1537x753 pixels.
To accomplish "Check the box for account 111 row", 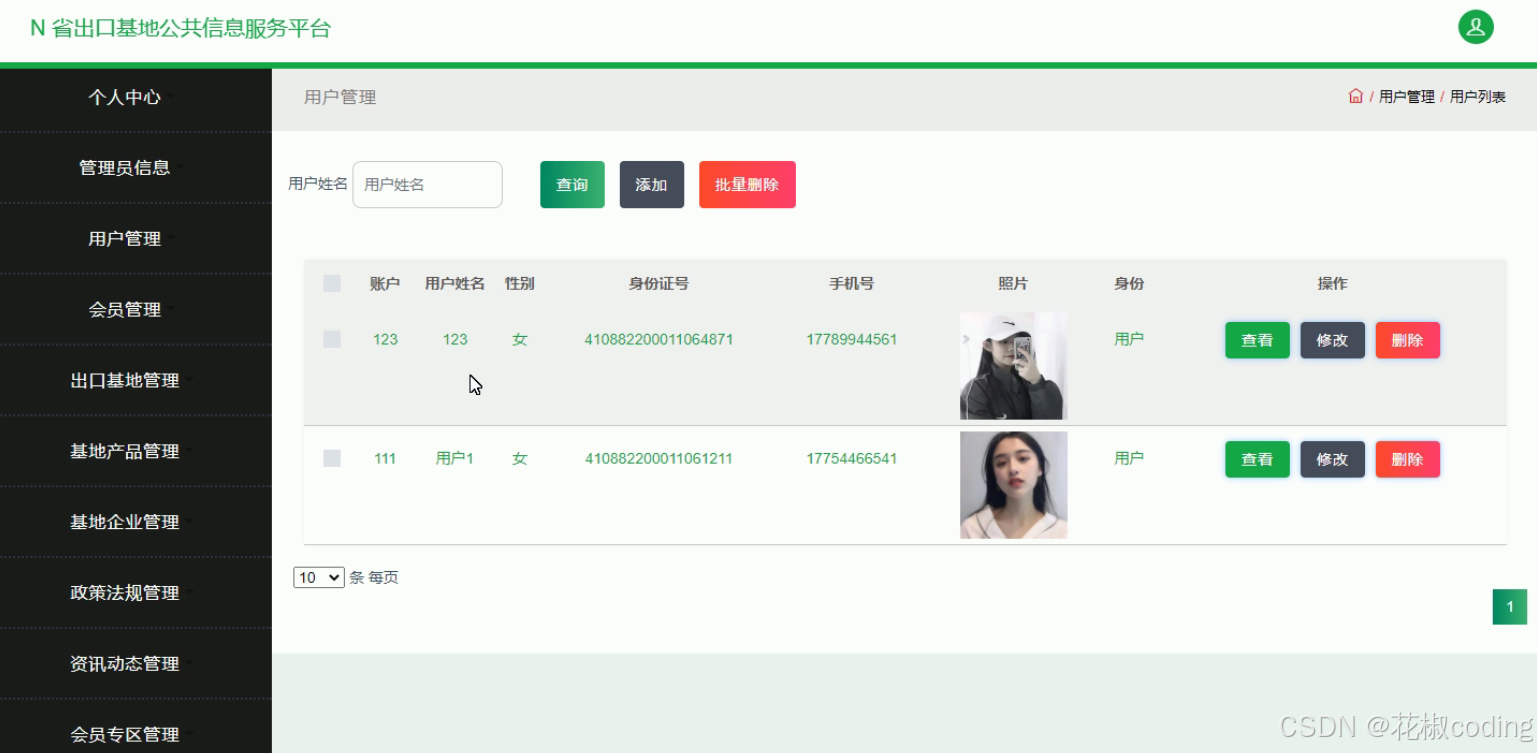I will 332,458.
